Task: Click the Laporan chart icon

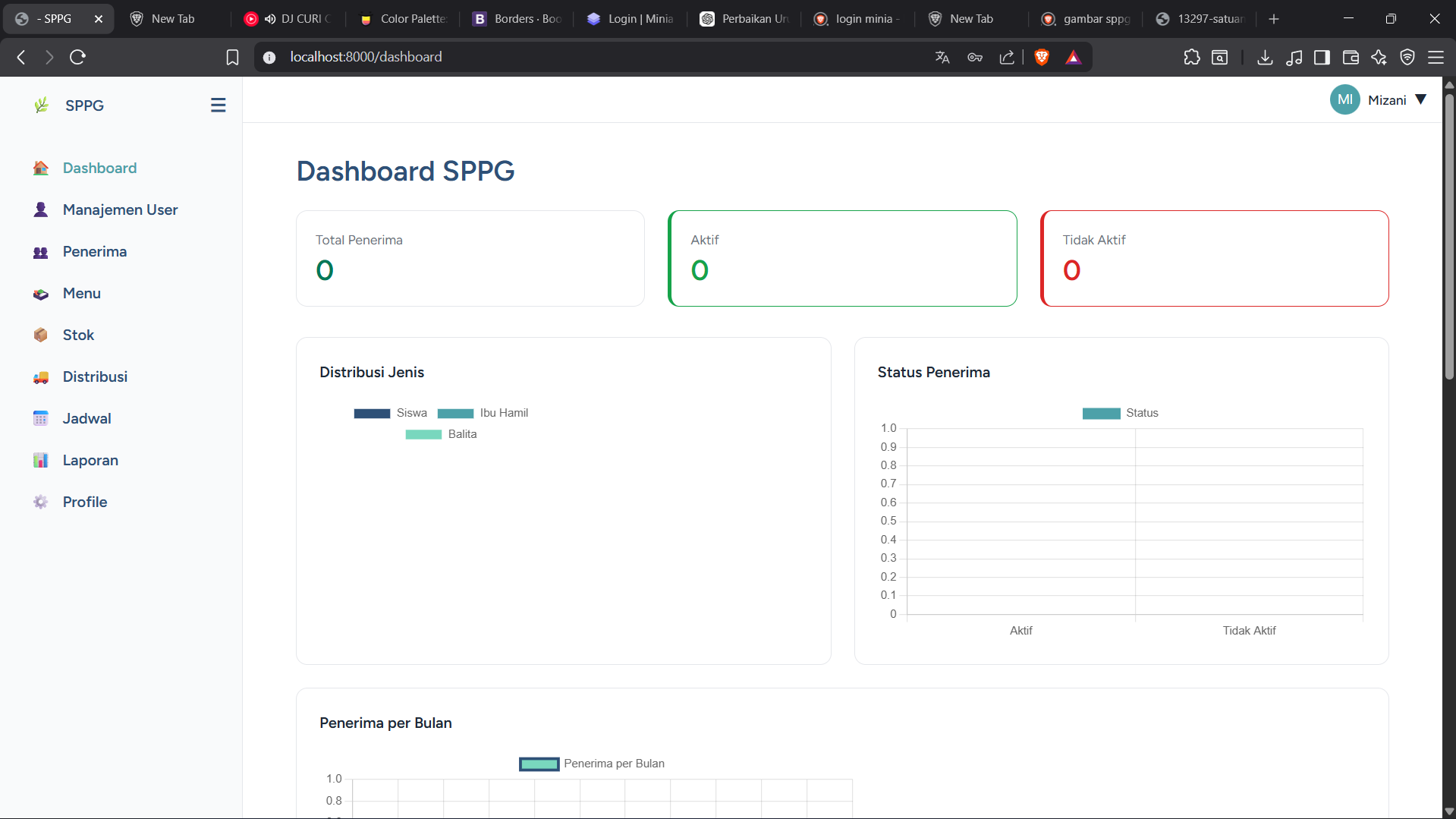Action: click(41, 460)
